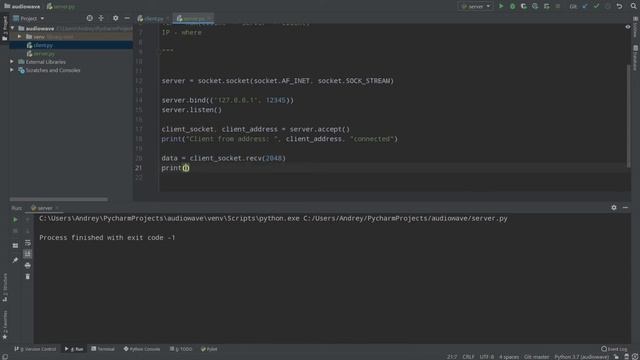
Task: Click the print icon in Run panel
Action: 27,265
